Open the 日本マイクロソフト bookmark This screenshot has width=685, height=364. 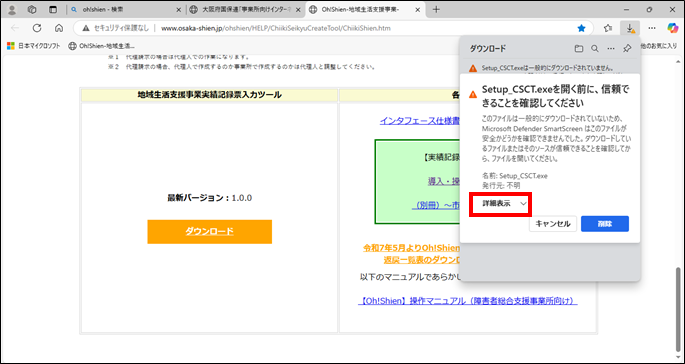[34, 45]
